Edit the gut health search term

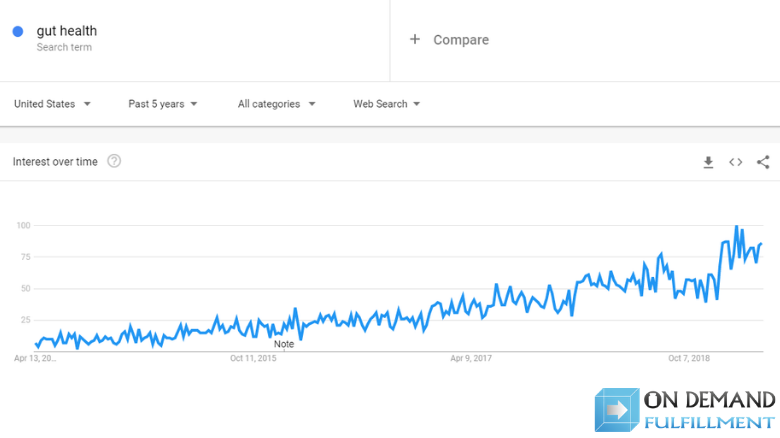click(67, 31)
